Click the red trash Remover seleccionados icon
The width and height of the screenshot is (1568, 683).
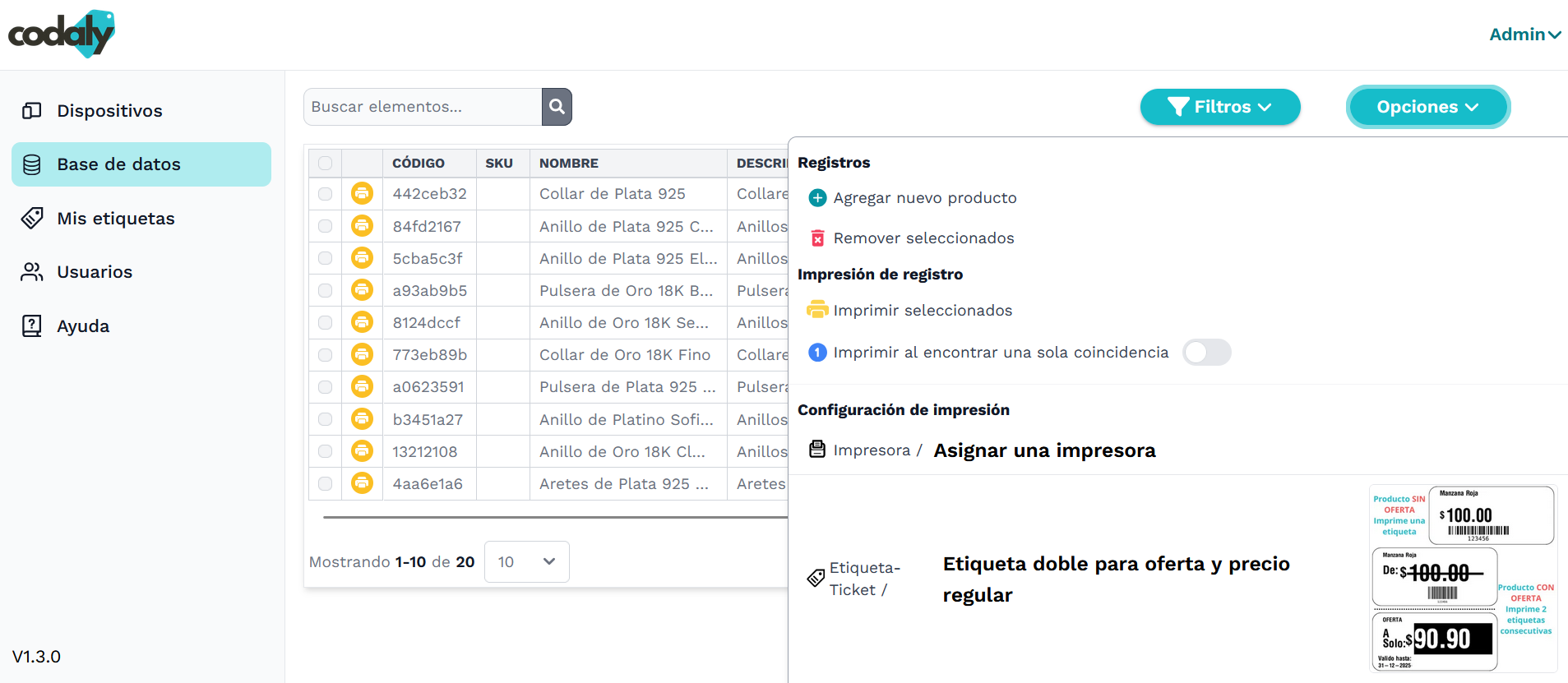817,238
